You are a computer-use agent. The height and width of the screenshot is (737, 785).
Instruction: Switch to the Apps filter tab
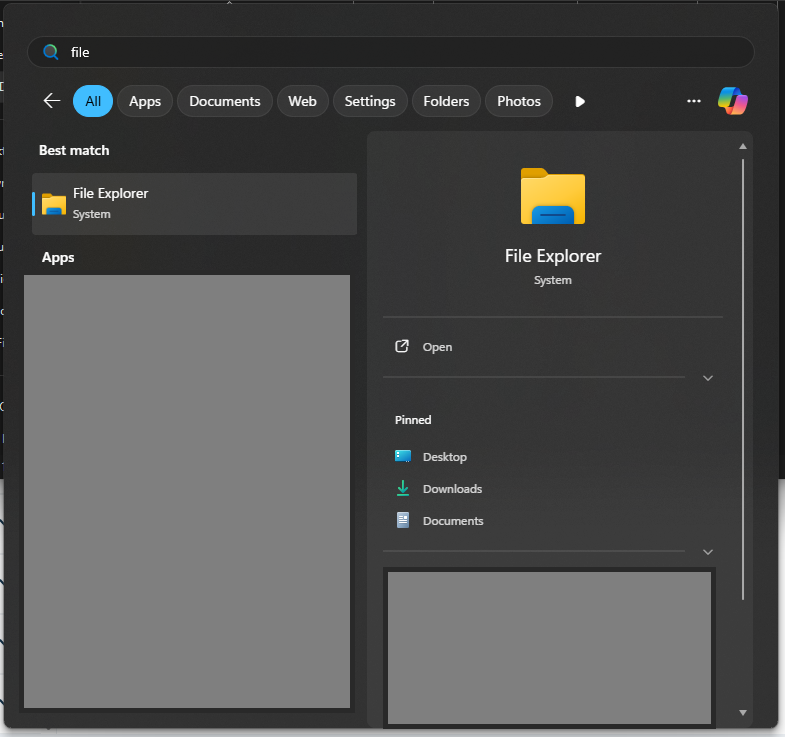tap(145, 101)
